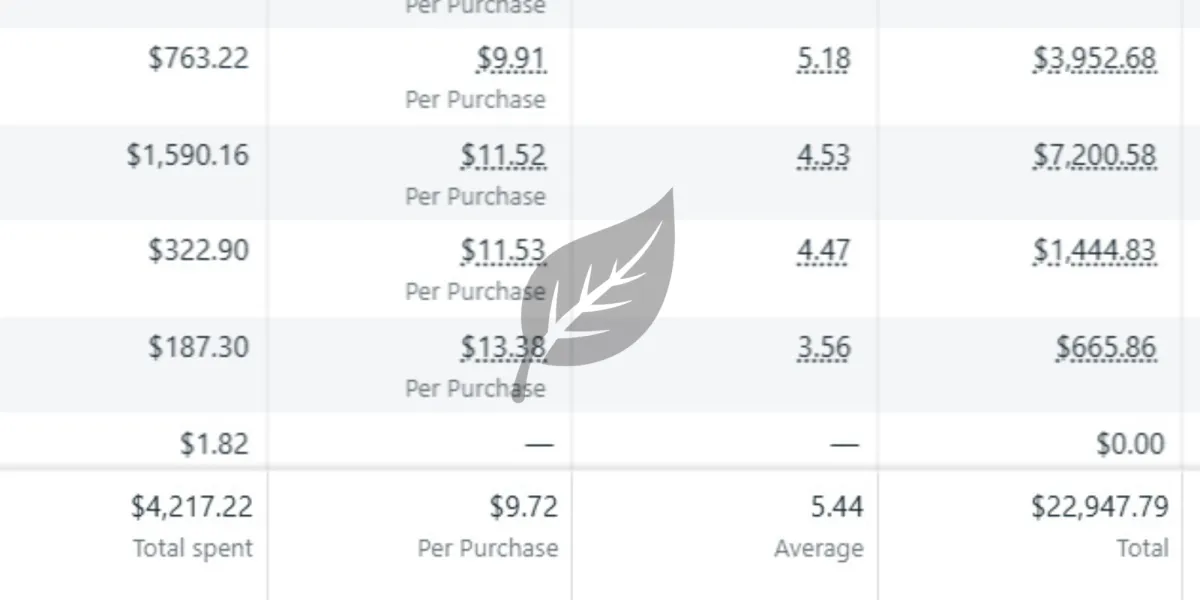Image resolution: width=1200 pixels, height=600 pixels.
Task: Open the $11.53 per purchase cost link
Action: (x=504, y=251)
